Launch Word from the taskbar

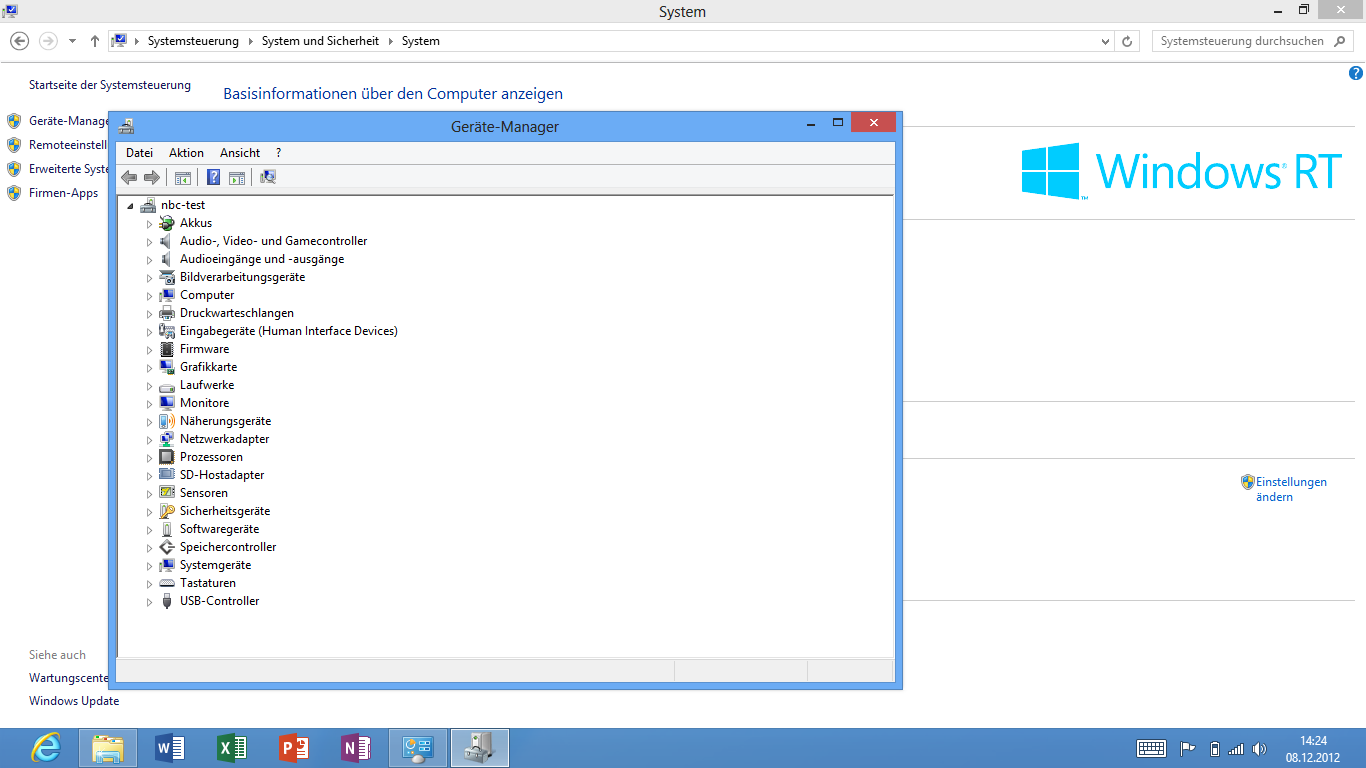pos(170,748)
